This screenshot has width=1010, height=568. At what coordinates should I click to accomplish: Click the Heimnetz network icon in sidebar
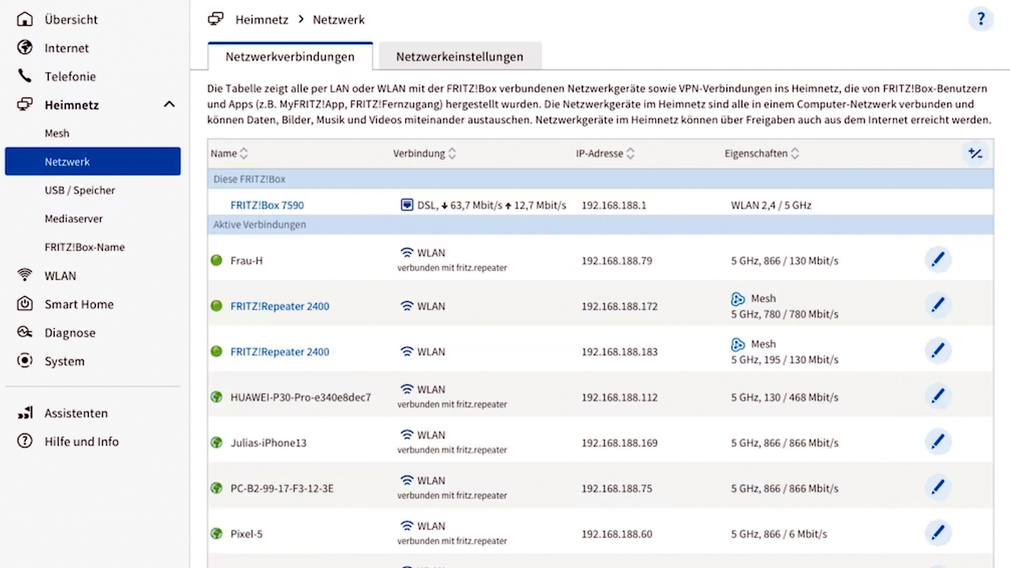click(24, 104)
